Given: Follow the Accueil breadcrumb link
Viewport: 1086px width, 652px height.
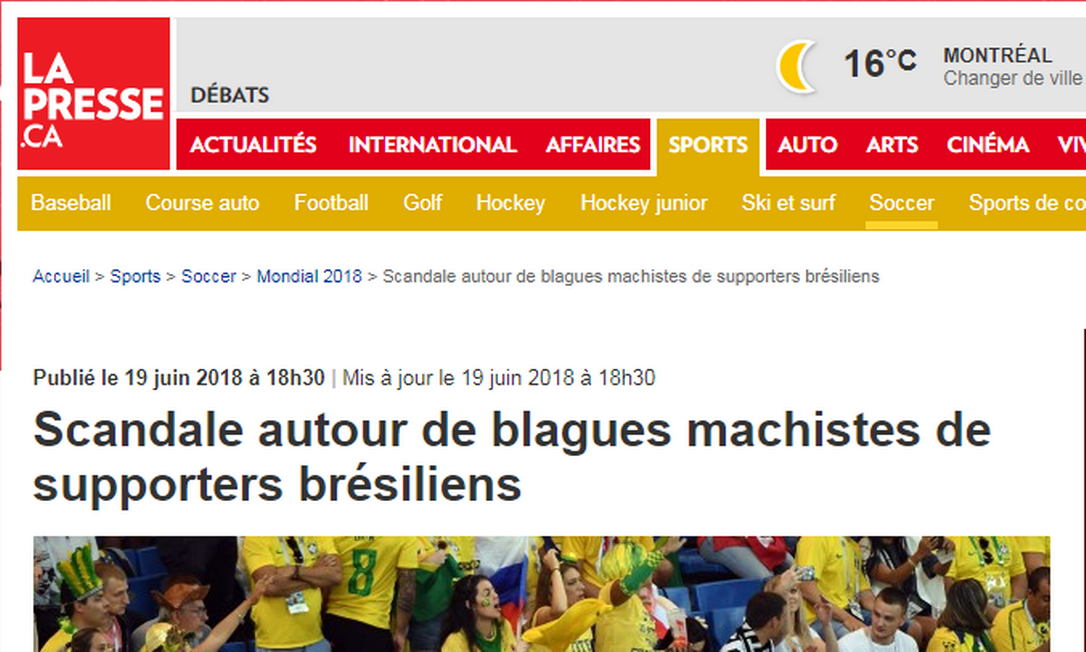Looking at the screenshot, I should [x=61, y=276].
